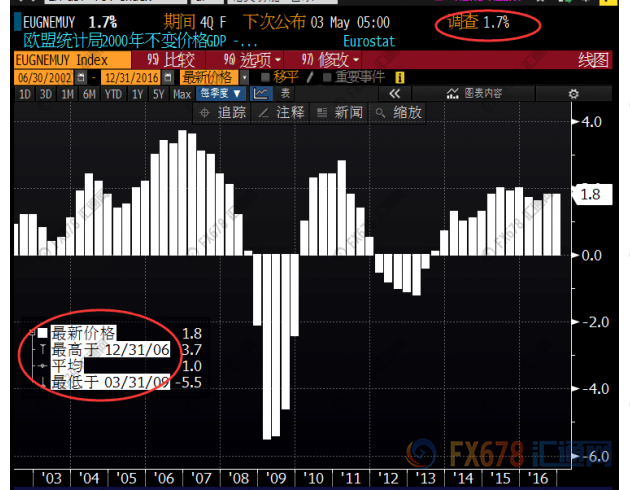Open the 最新价格 field dropdown arrow
Image resolution: width=630 pixels, height=490 pixels.
point(244,77)
